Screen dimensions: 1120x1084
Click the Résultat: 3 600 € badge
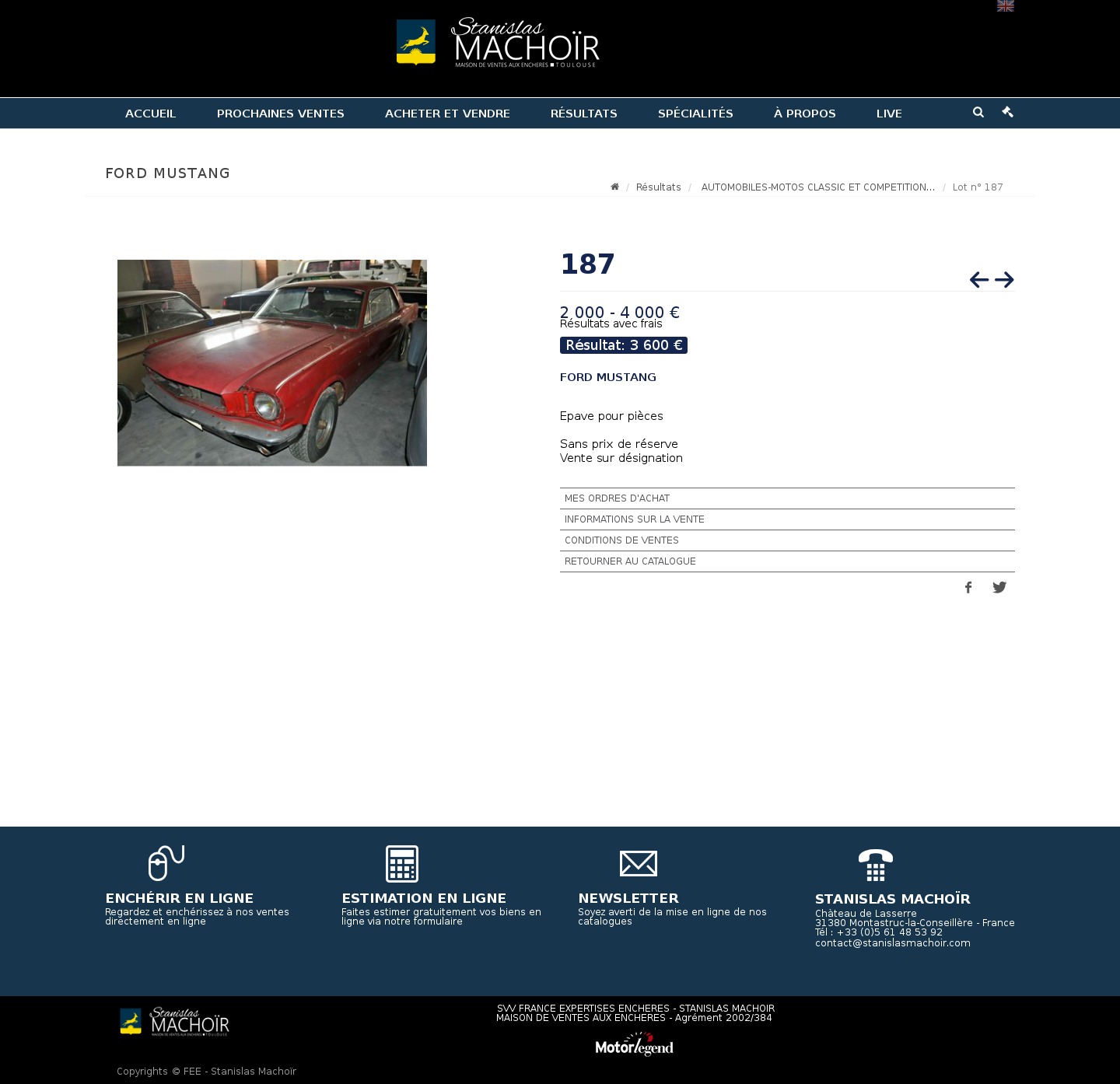coord(624,345)
